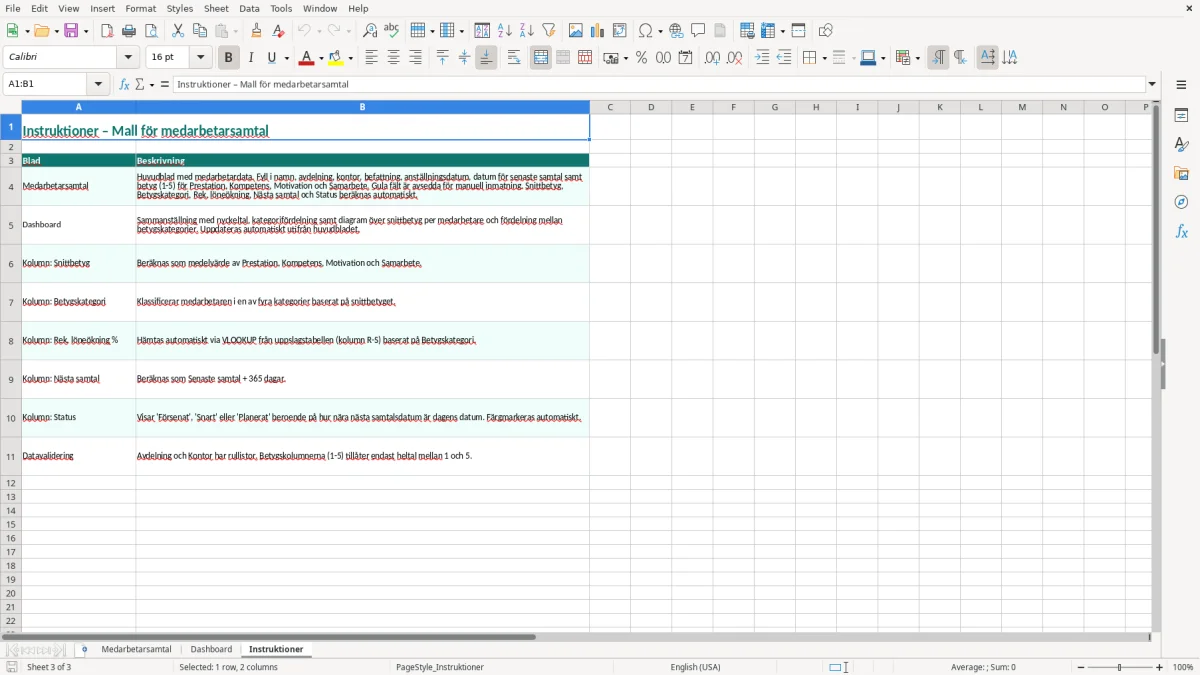Open background color dropdown arrow
This screenshot has height=675, width=1200.
[x=350, y=58]
